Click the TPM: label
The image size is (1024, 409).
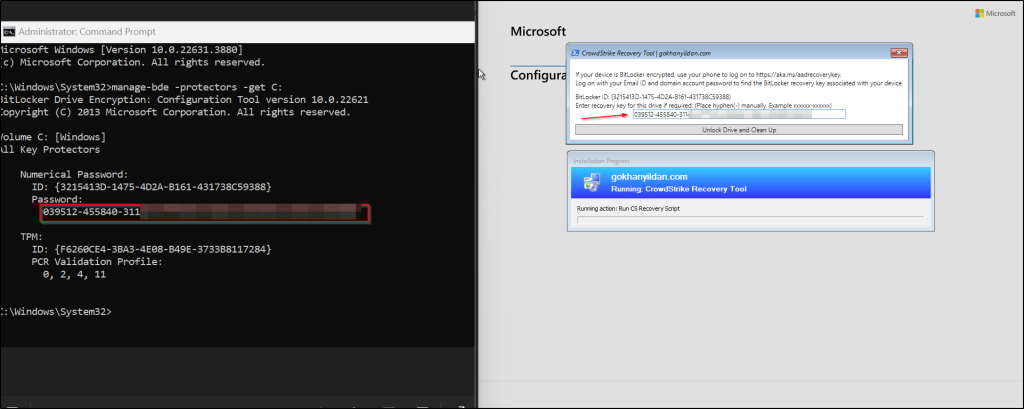(x=31, y=238)
